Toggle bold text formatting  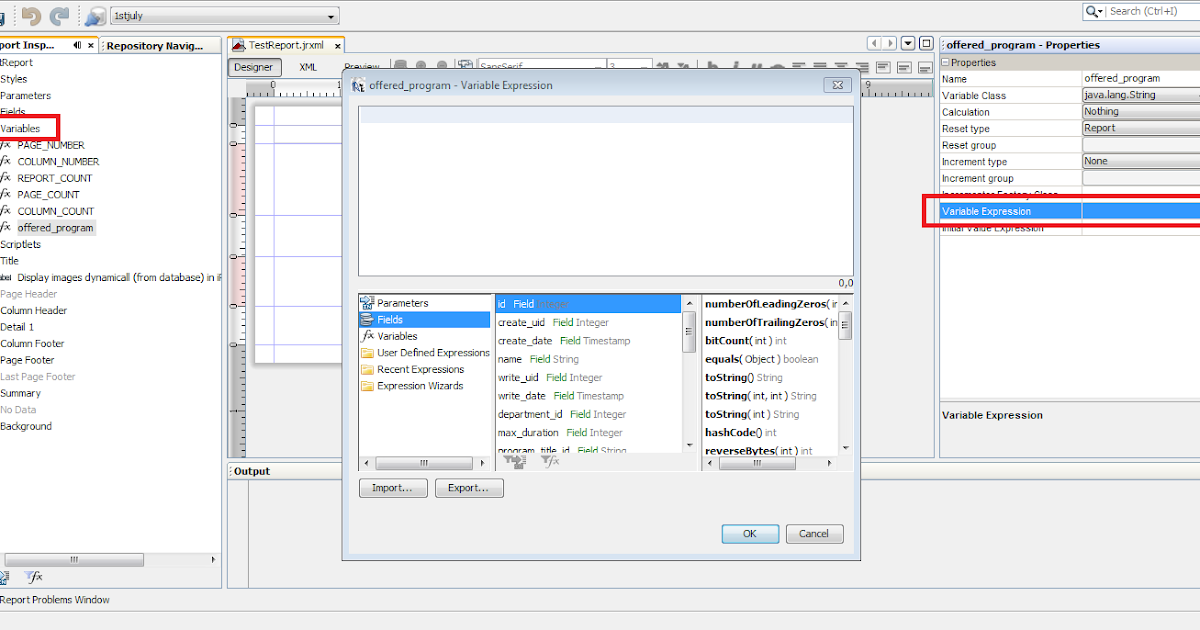click(x=711, y=66)
